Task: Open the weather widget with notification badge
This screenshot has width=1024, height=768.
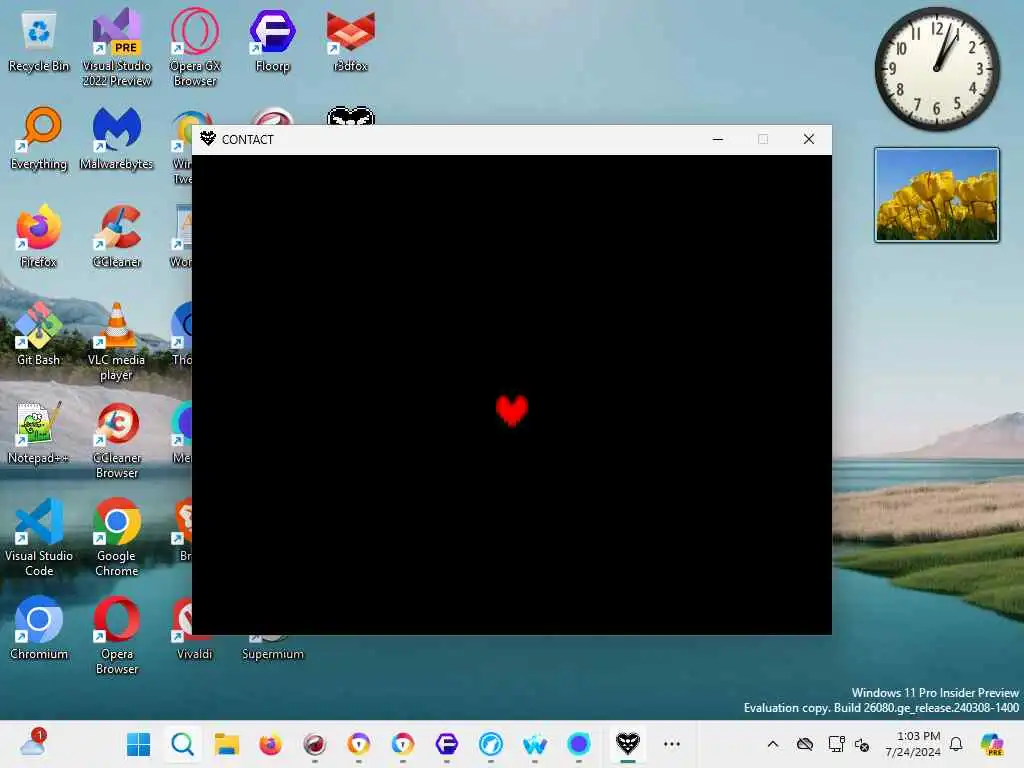Action: (32, 744)
